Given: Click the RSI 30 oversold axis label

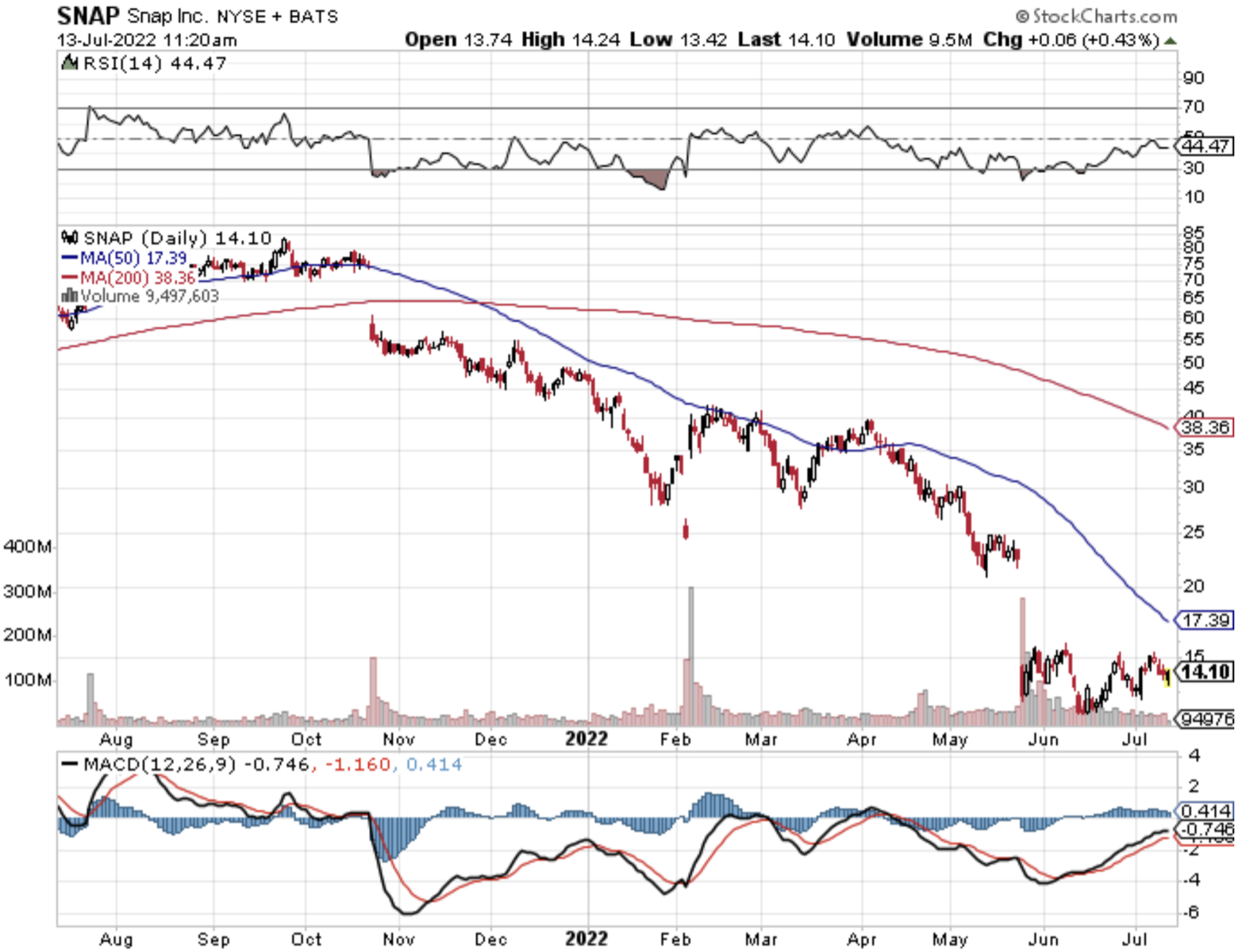Looking at the screenshot, I should [x=1194, y=167].
